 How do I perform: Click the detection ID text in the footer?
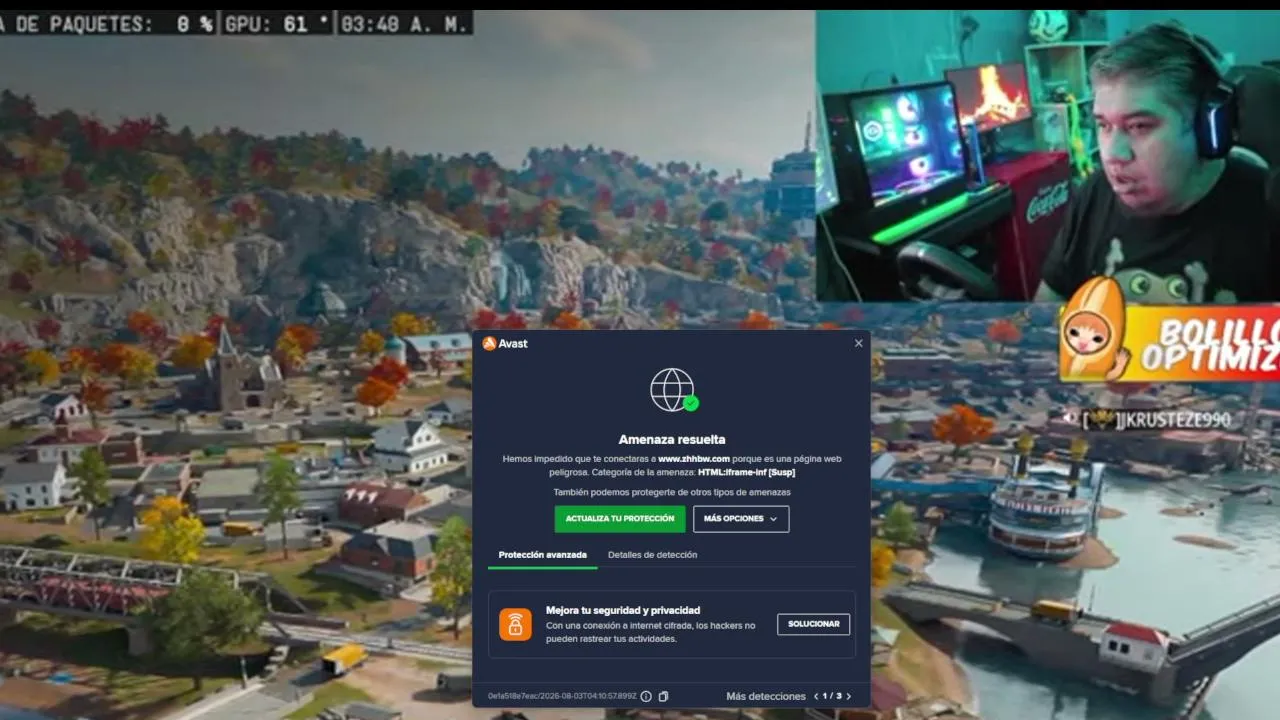(562, 696)
